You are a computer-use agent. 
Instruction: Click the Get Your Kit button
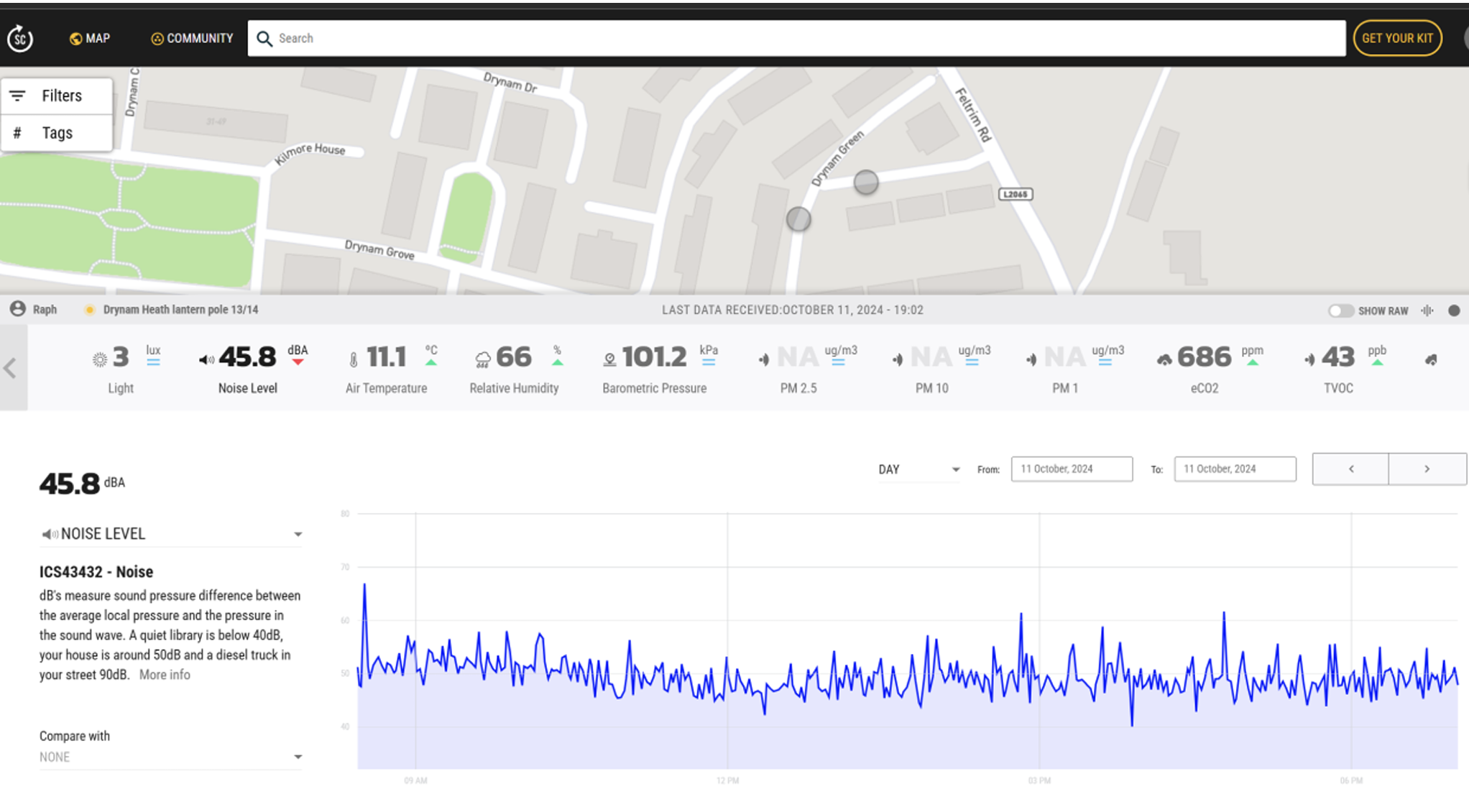1396,38
